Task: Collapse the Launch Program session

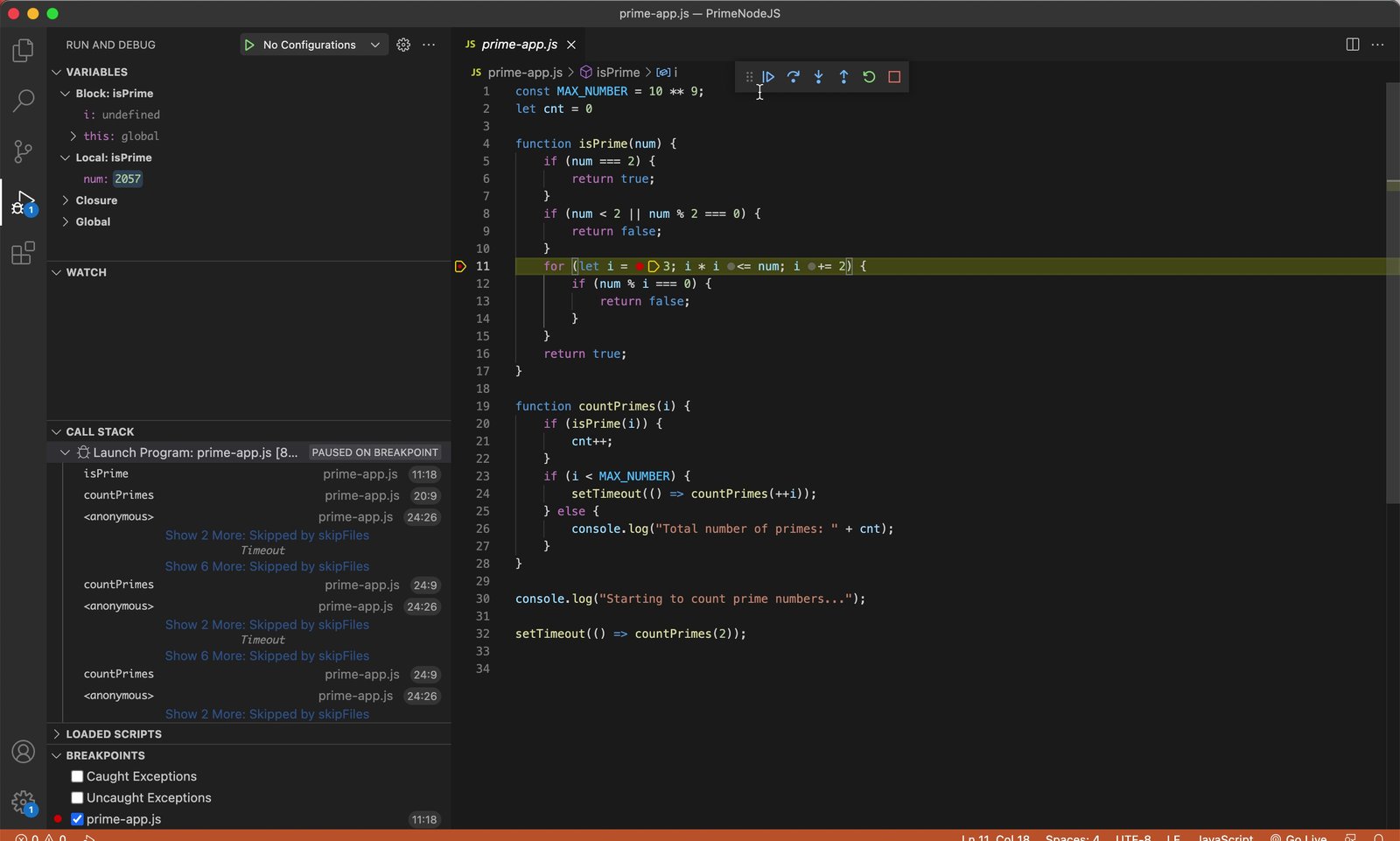Action: [65, 452]
